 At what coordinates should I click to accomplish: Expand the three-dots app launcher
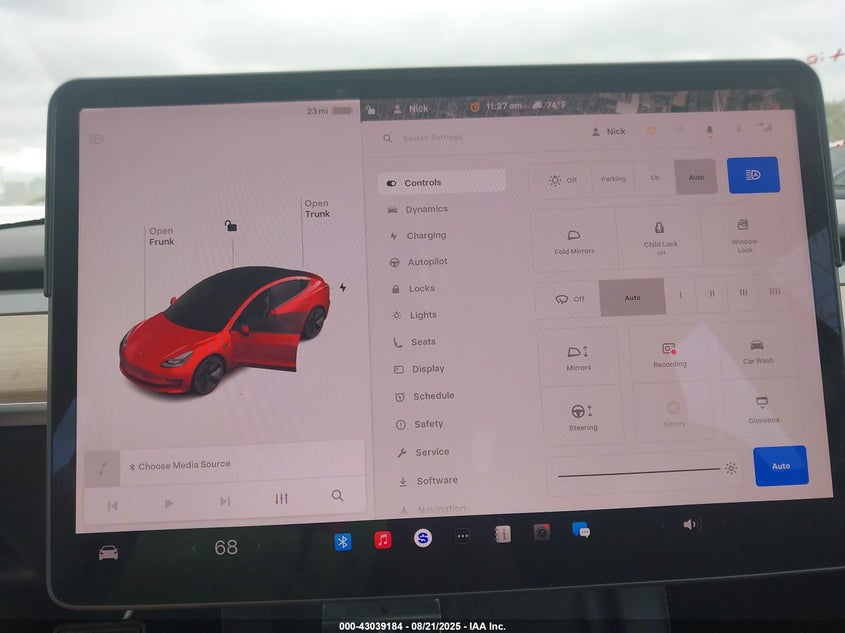(462, 536)
